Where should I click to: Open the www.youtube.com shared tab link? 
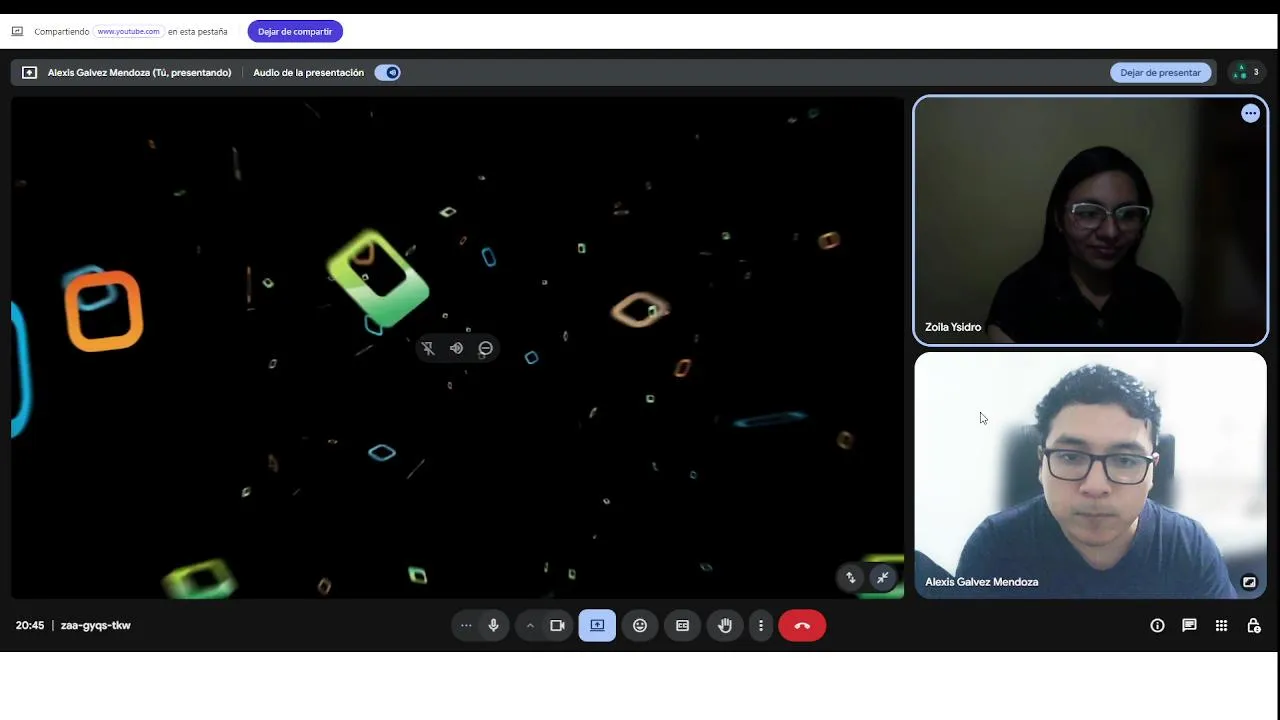[x=128, y=31]
